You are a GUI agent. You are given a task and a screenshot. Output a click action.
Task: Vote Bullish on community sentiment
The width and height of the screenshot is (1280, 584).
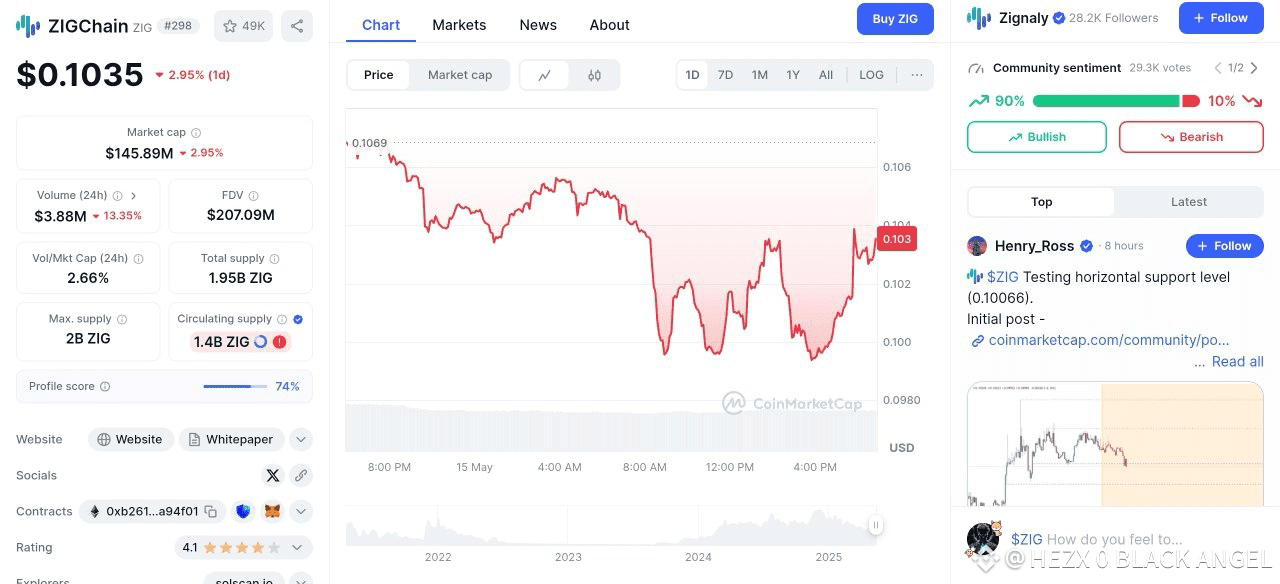[x=1037, y=137]
